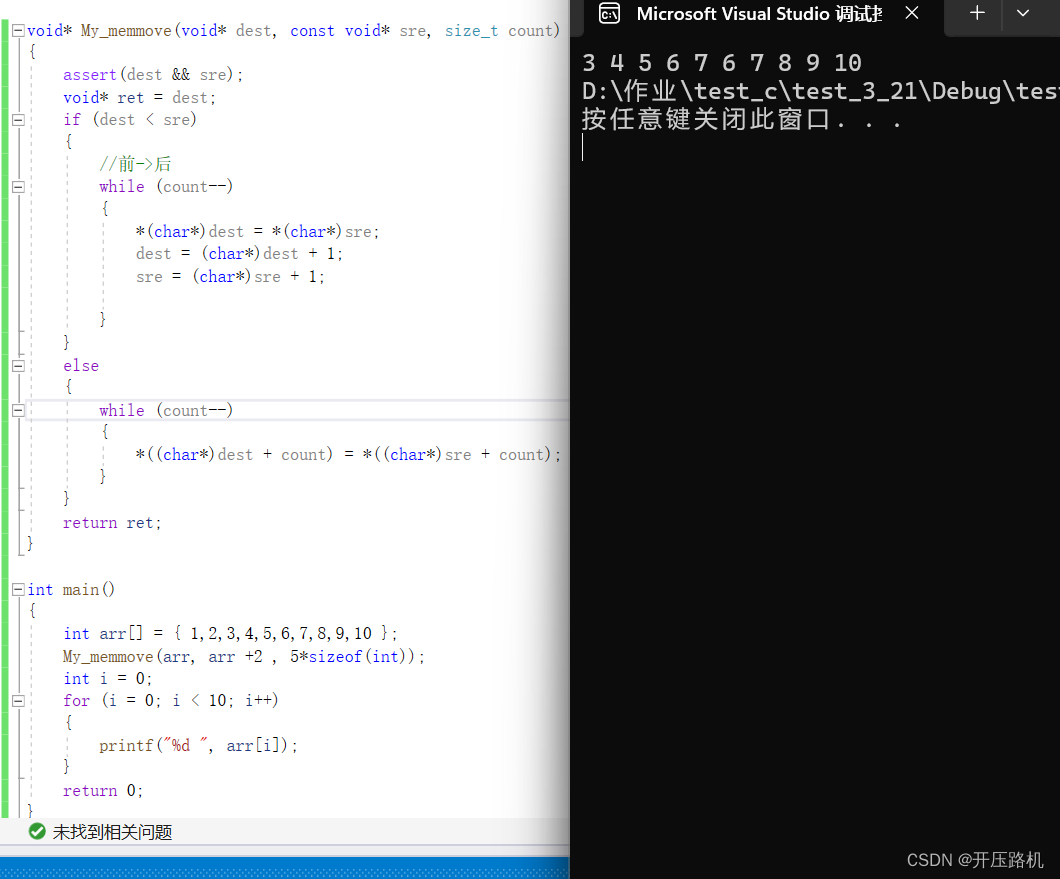
Task: Open the terminal dropdown chevron menu
Action: click(x=1022, y=14)
